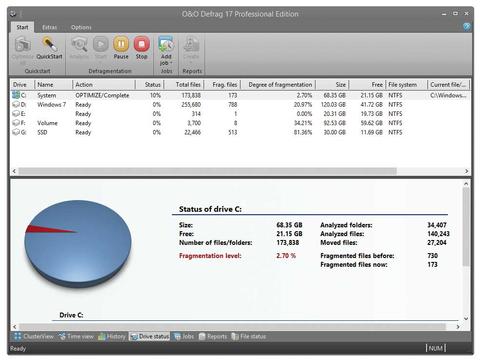Sort by the Name column header
480x362 pixels.
coord(53,85)
